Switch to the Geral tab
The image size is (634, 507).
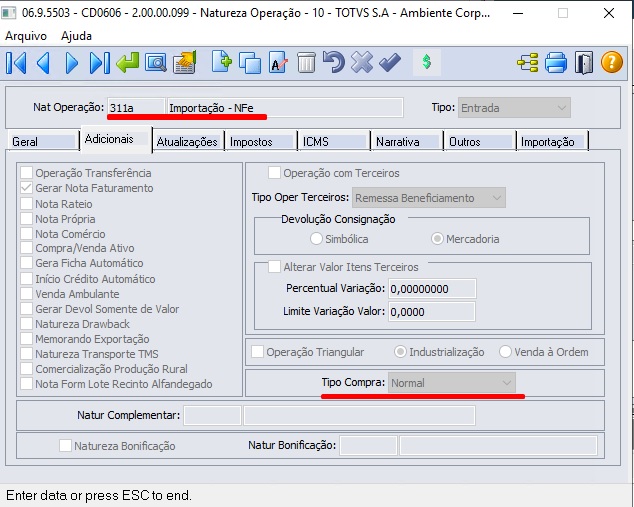pos(43,142)
